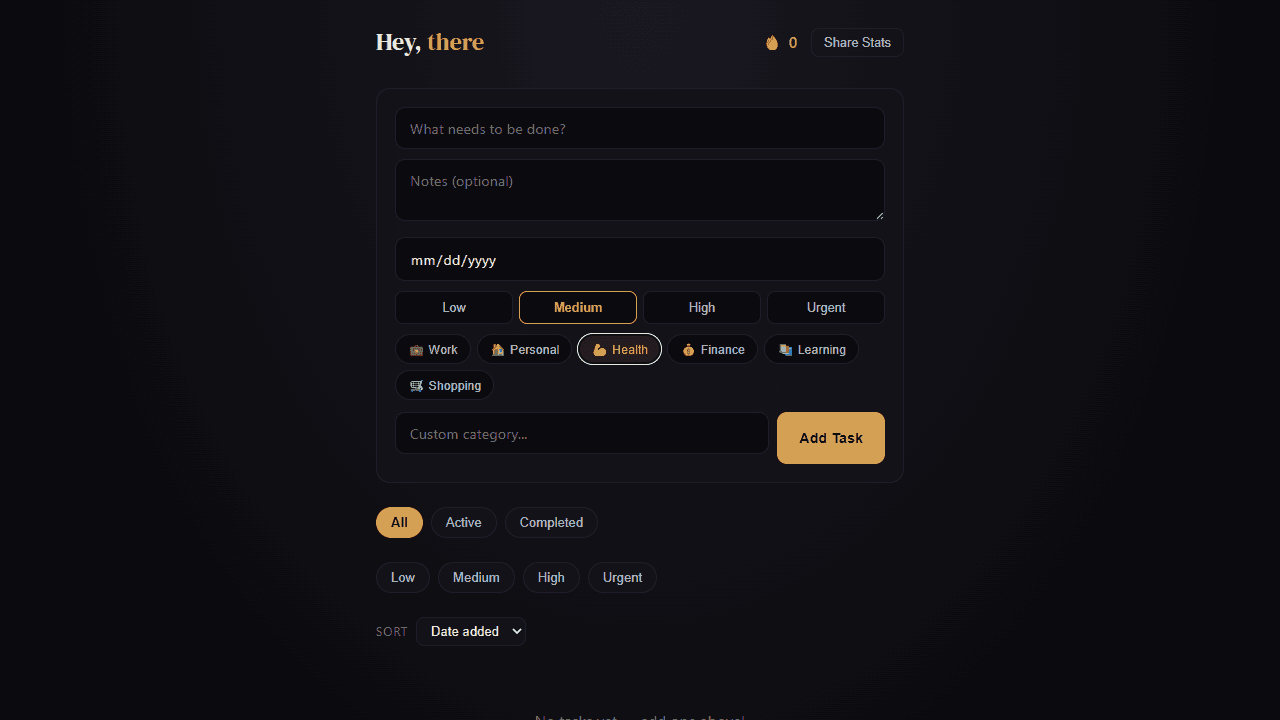Show All tasks filter
Viewport: 1280px width, 720px height.
[x=399, y=523]
